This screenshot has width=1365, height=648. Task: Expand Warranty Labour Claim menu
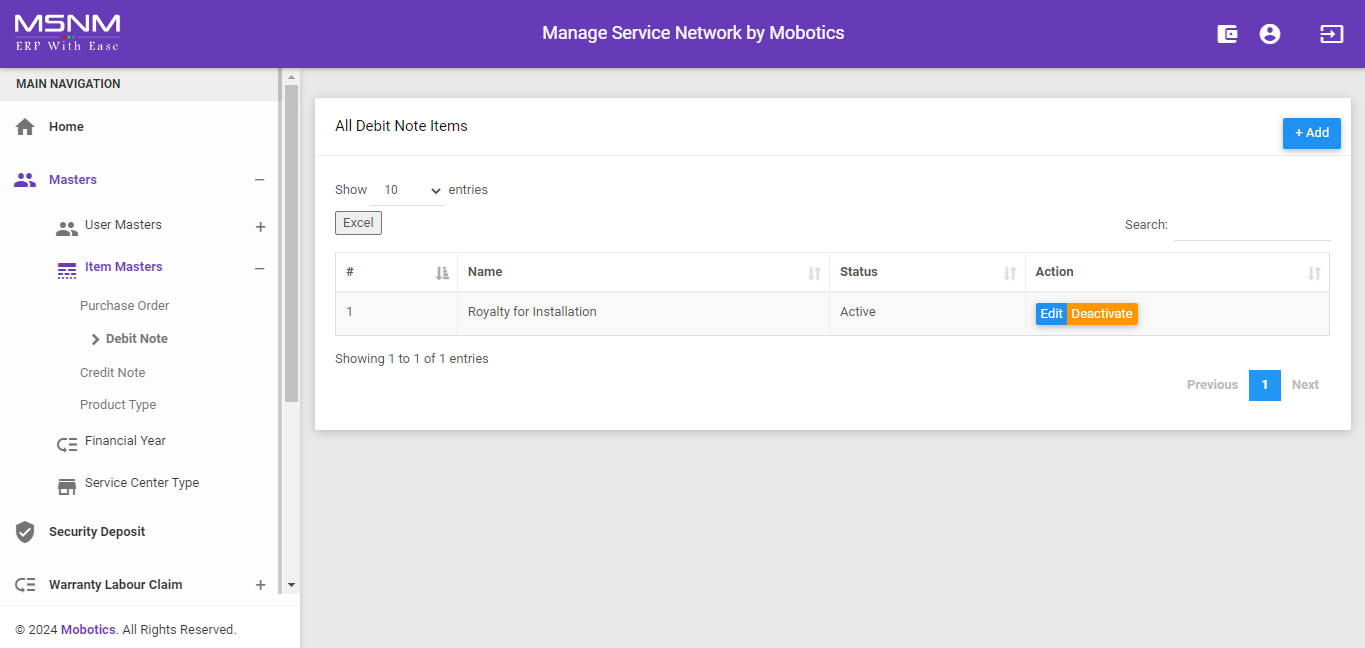[260, 585]
